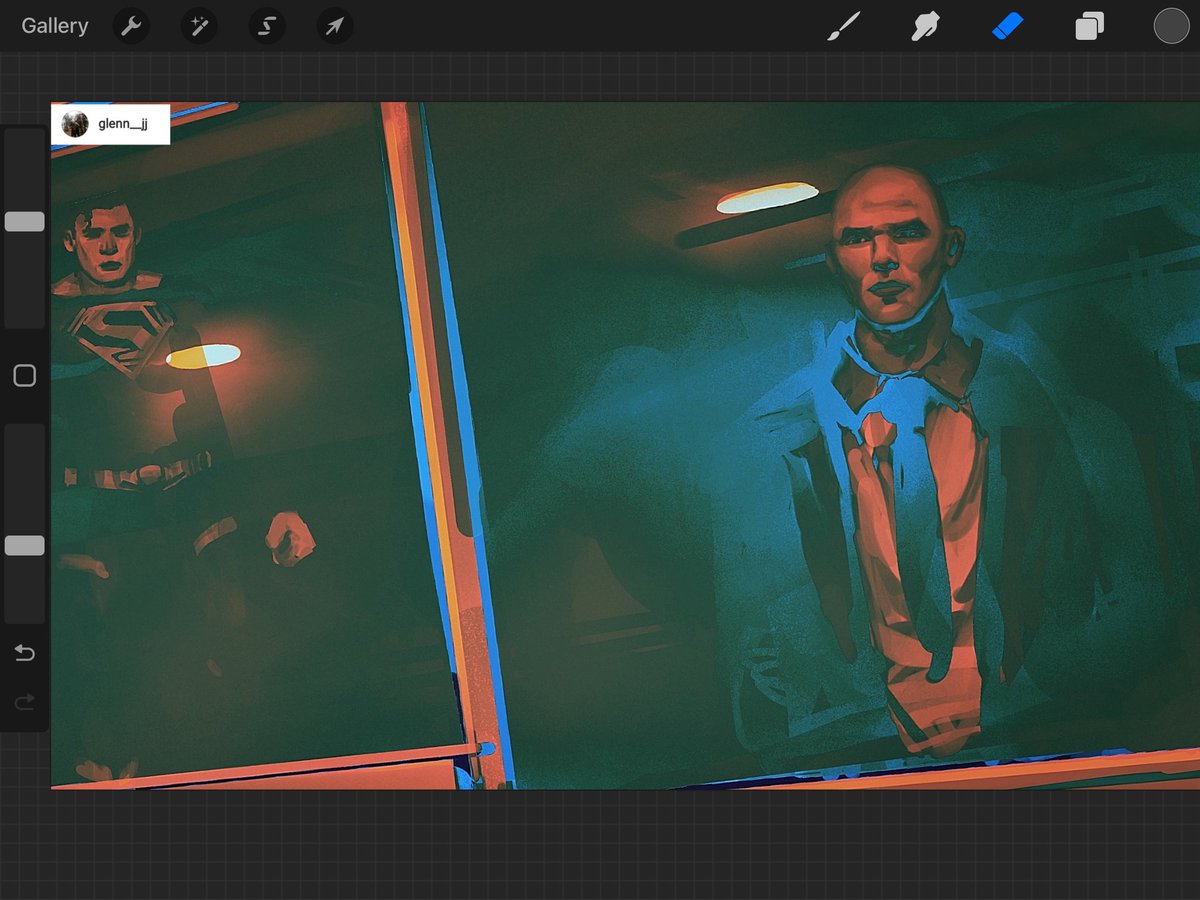The image size is (1200, 900).
Task: Open the Selection tool
Action: 267,26
